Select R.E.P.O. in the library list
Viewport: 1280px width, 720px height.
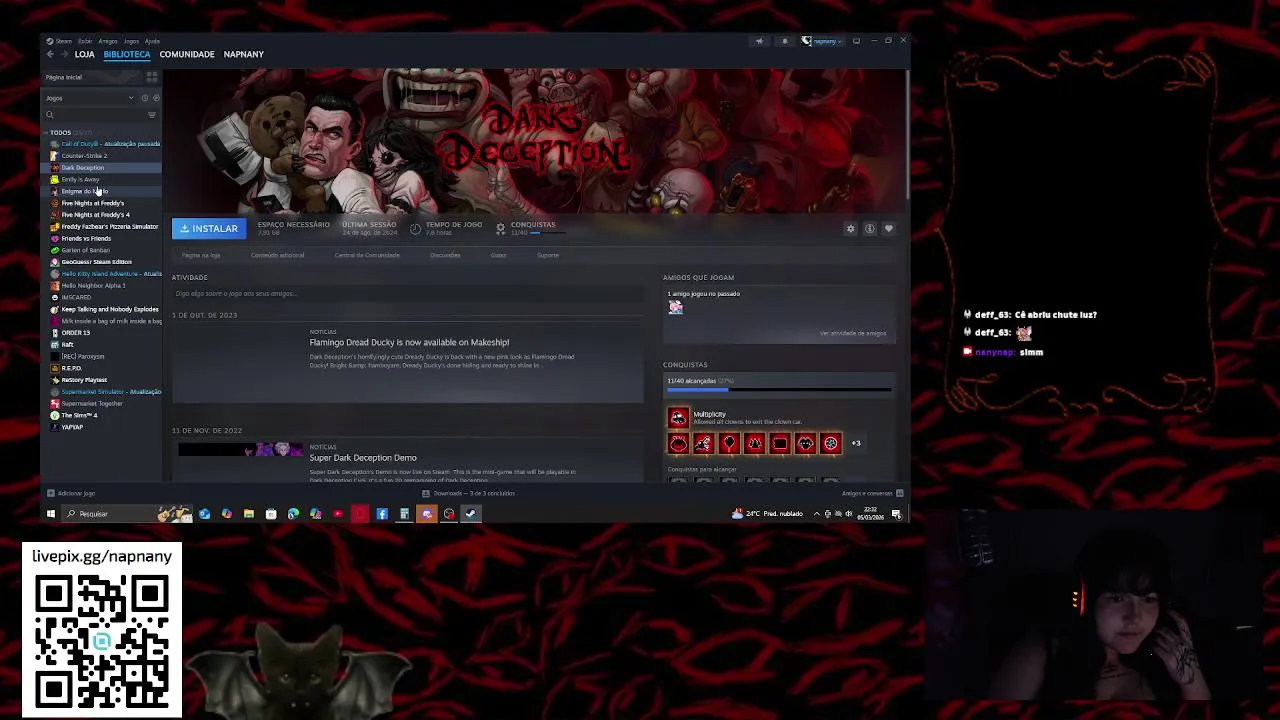click(x=71, y=368)
